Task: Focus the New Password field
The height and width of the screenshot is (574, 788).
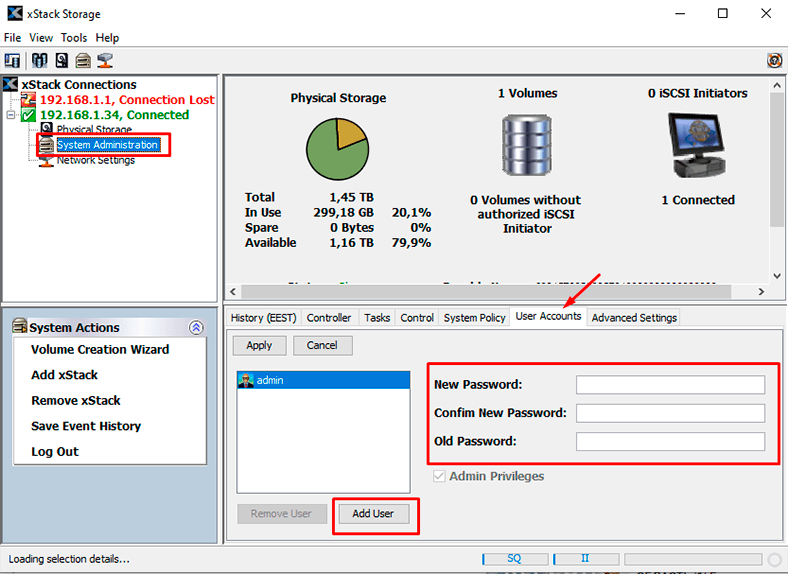Action: pos(670,385)
